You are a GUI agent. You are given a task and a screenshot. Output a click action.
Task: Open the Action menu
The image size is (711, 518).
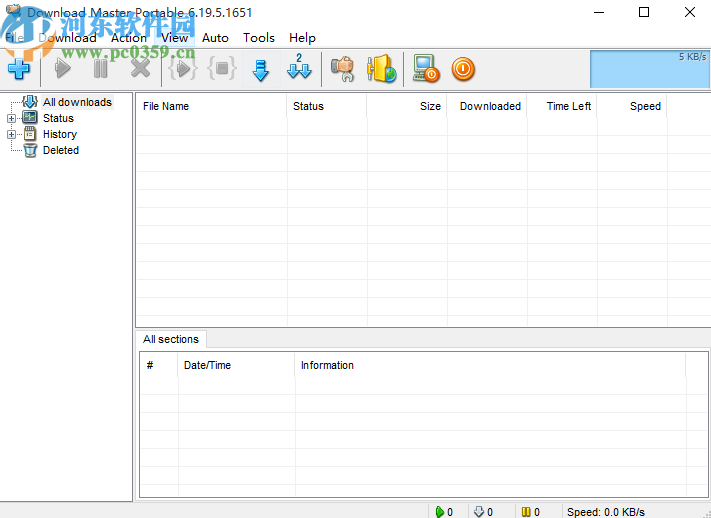coord(129,38)
